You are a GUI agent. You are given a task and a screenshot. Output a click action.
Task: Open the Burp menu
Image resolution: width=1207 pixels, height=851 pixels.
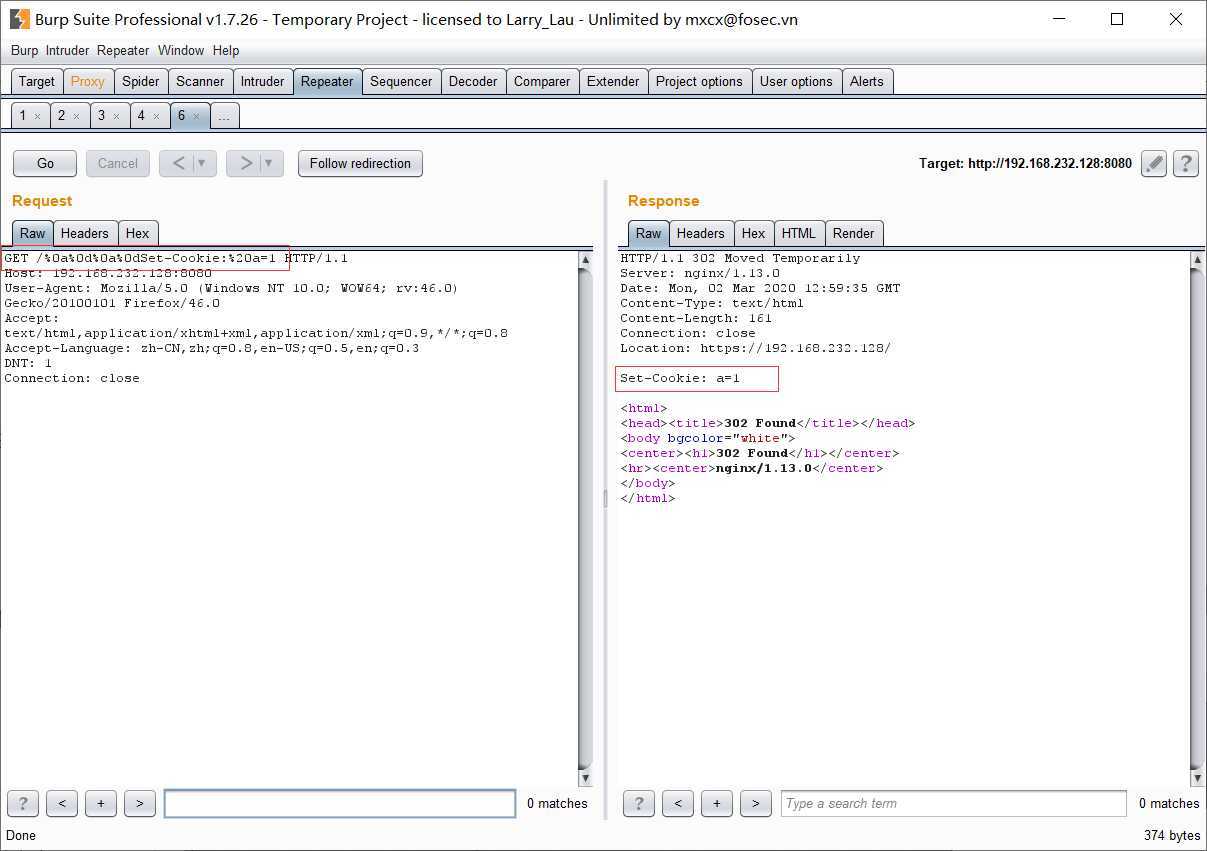coord(24,50)
